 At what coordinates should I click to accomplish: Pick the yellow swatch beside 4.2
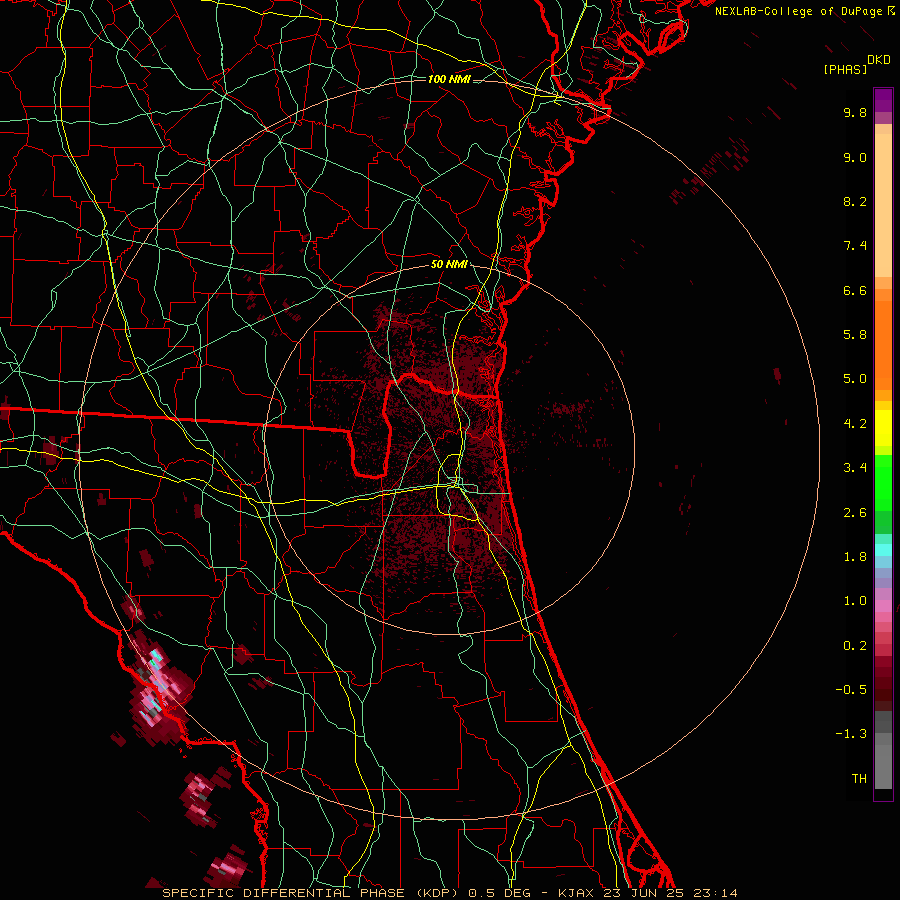883,428
